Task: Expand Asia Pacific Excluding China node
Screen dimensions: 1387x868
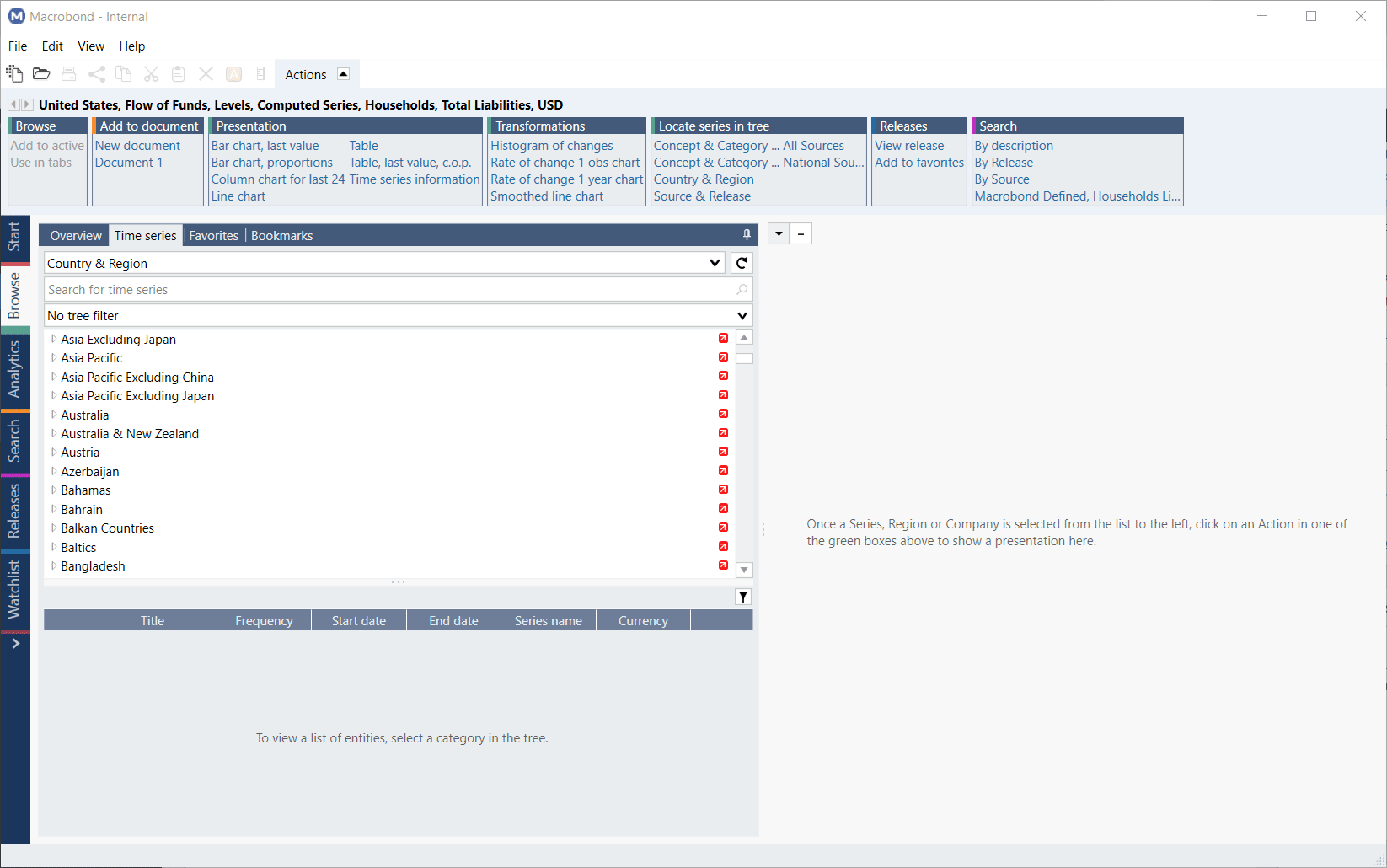Action: [x=54, y=377]
